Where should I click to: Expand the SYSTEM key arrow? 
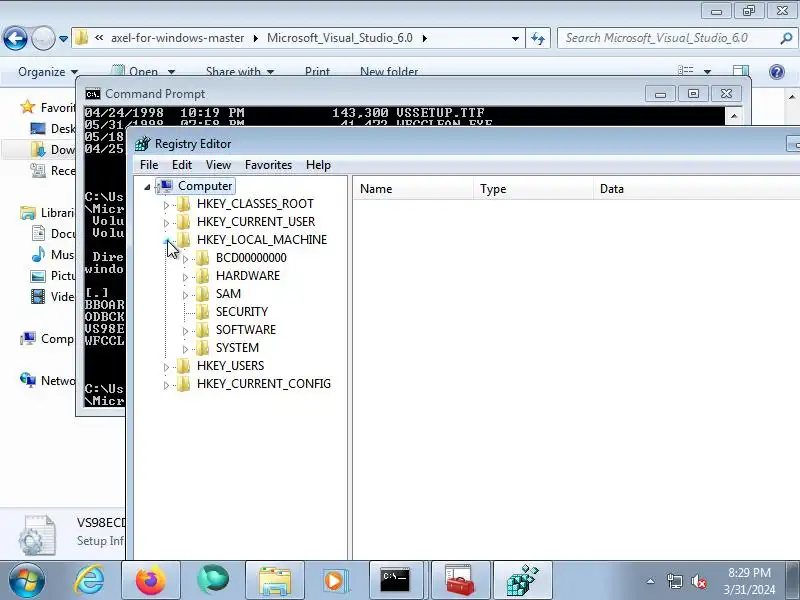(x=185, y=349)
